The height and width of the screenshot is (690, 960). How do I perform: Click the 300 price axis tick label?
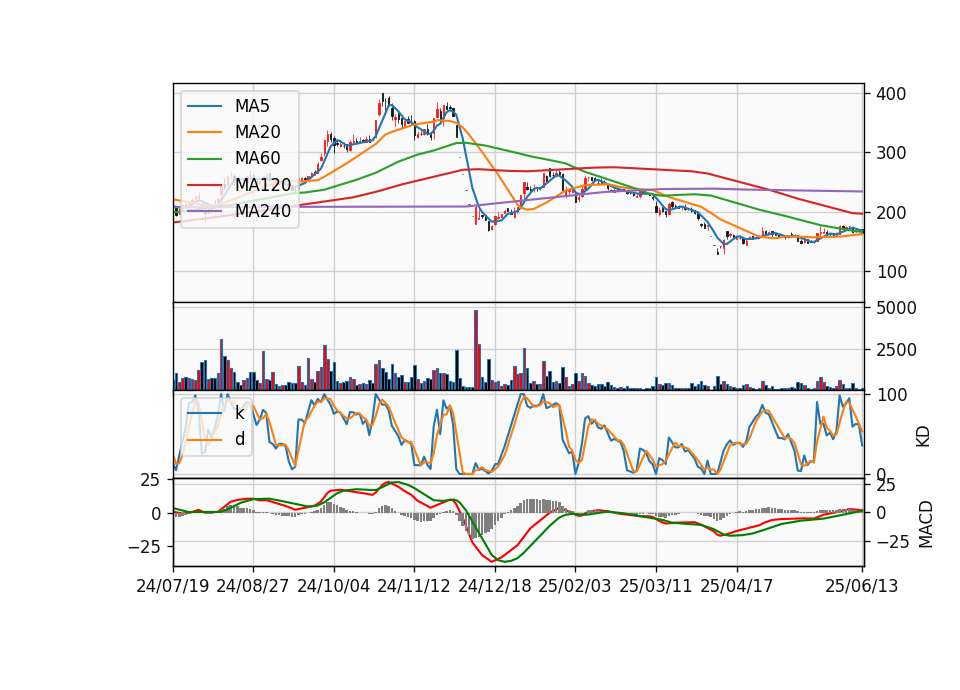(x=891, y=153)
